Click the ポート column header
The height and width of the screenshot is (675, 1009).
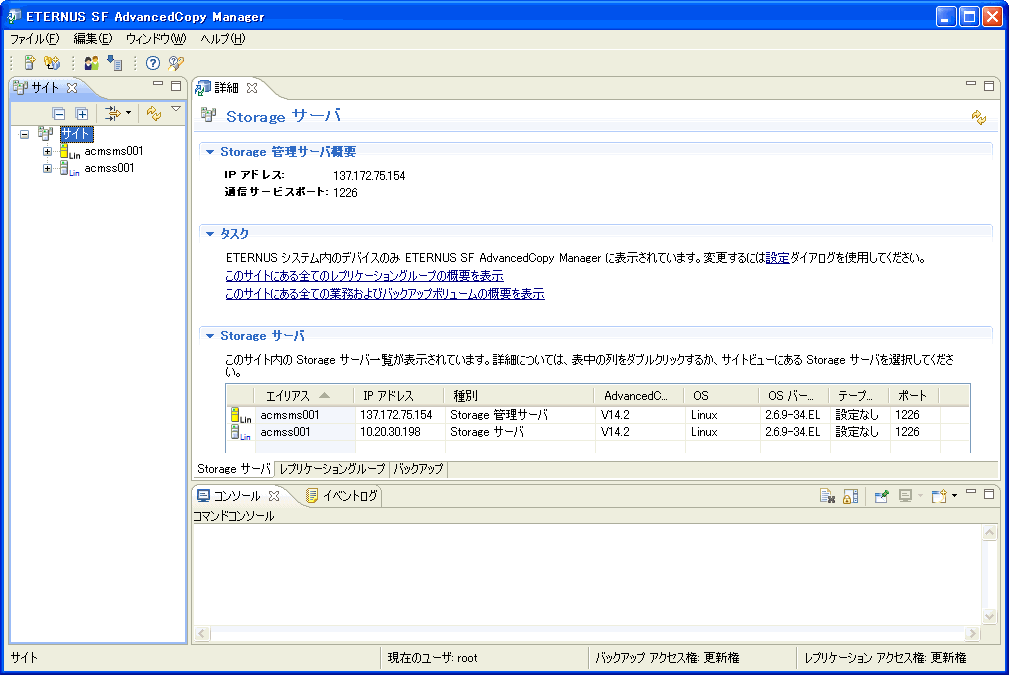912,396
